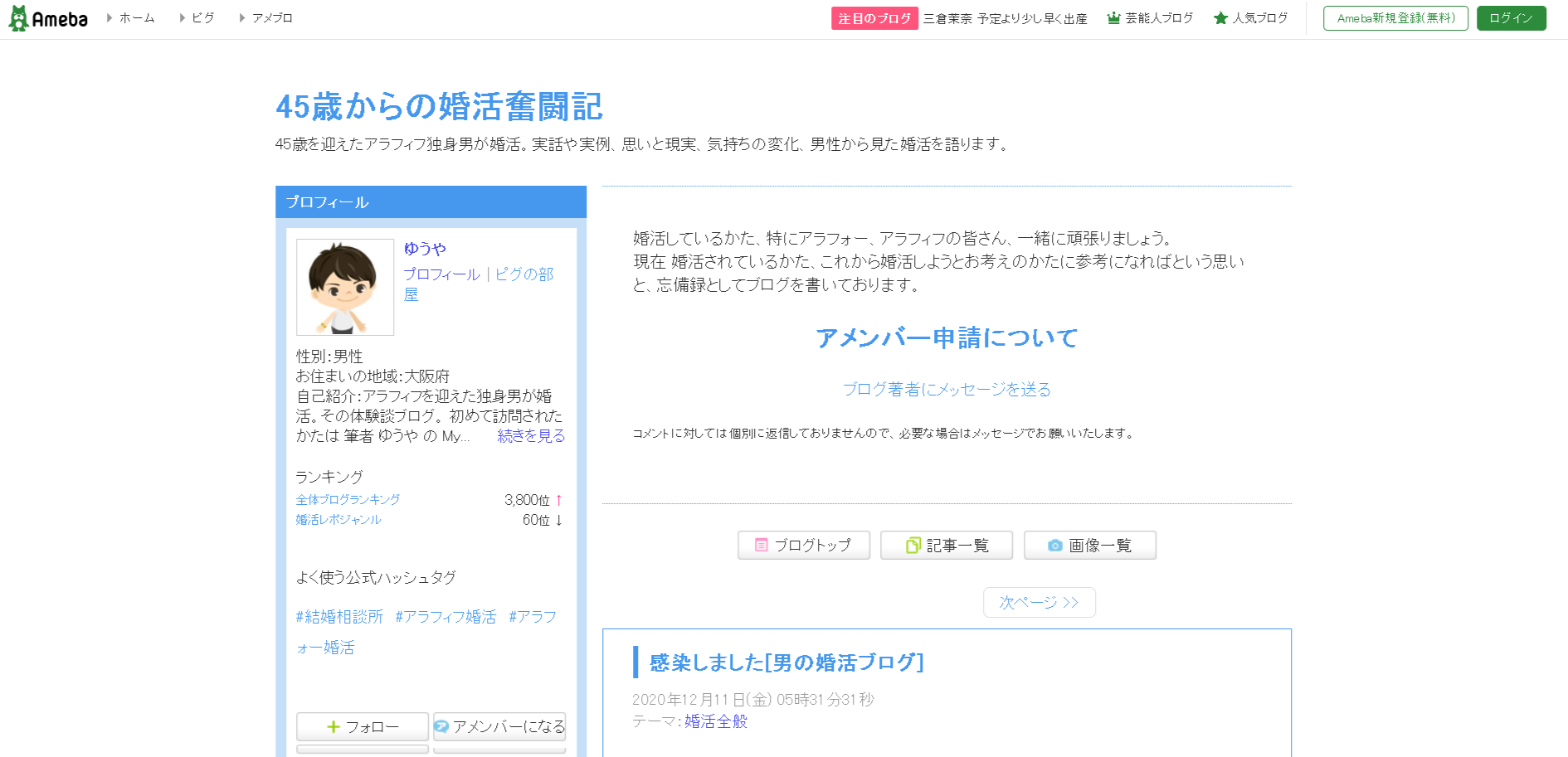
Task: Open ブログ著者にメッセージを送る link
Action: [x=947, y=390]
